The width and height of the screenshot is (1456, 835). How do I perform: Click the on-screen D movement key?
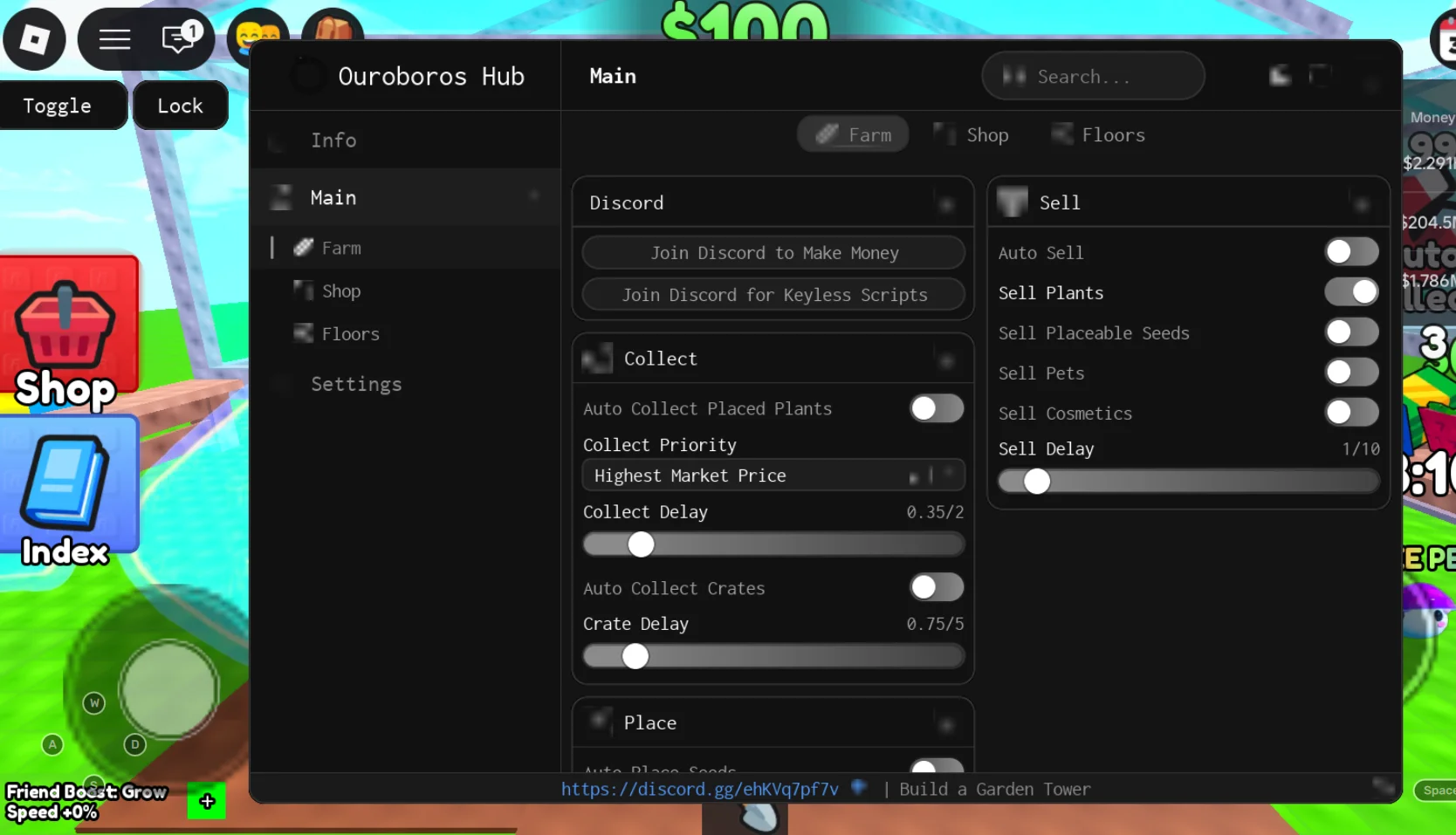(134, 745)
